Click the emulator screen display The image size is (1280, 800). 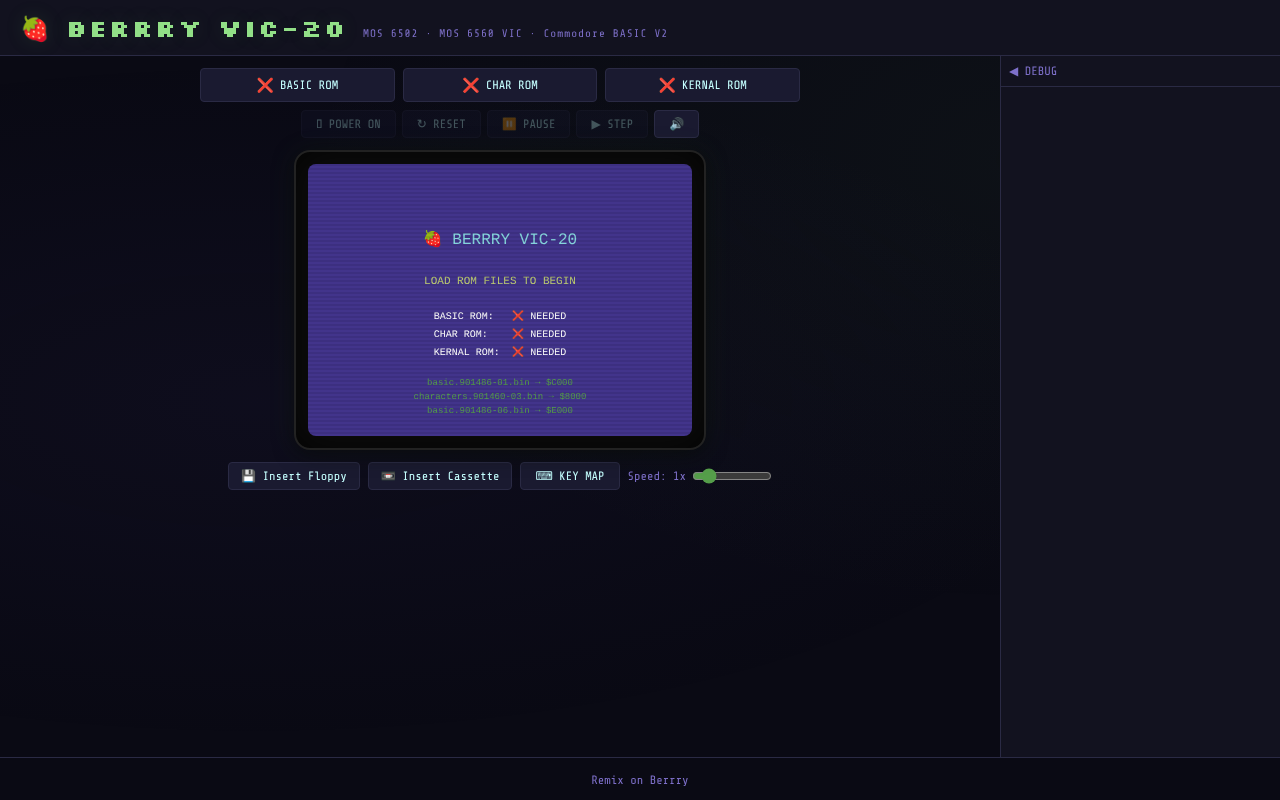click(x=499, y=300)
